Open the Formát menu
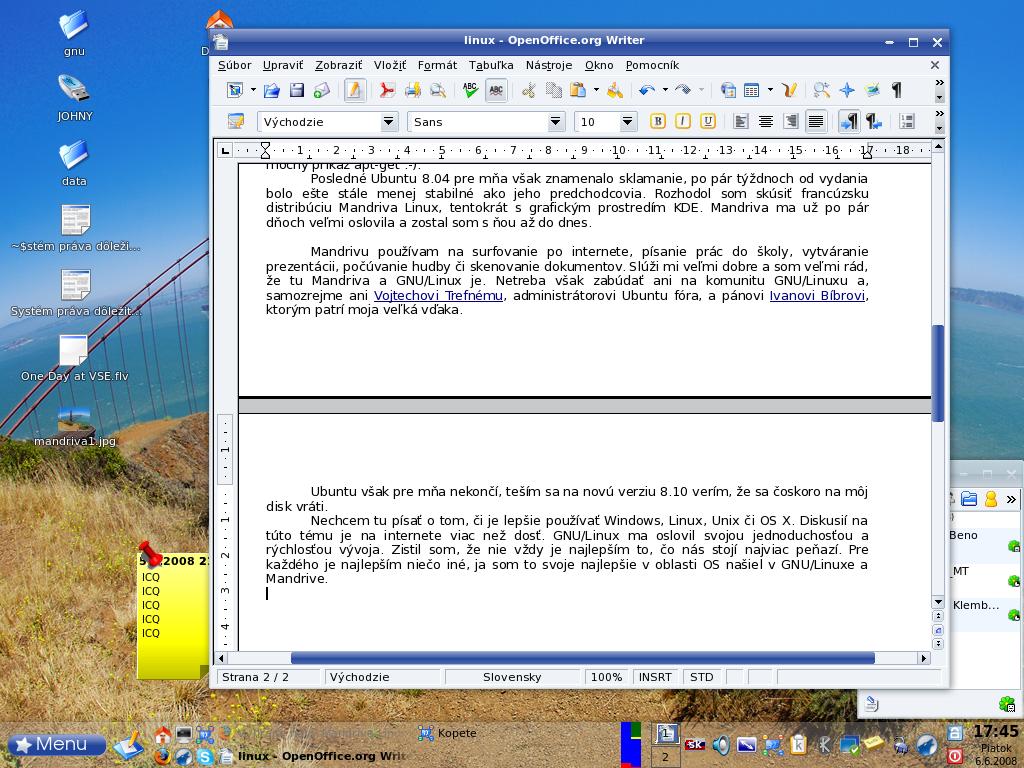The image size is (1024, 768). pyautogui.click(x=437, y=65)
